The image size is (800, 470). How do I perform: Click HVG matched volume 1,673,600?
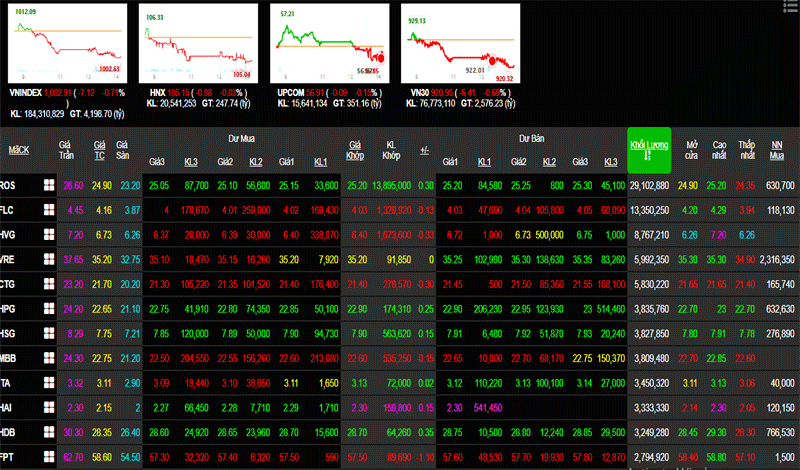click(394, 235)
